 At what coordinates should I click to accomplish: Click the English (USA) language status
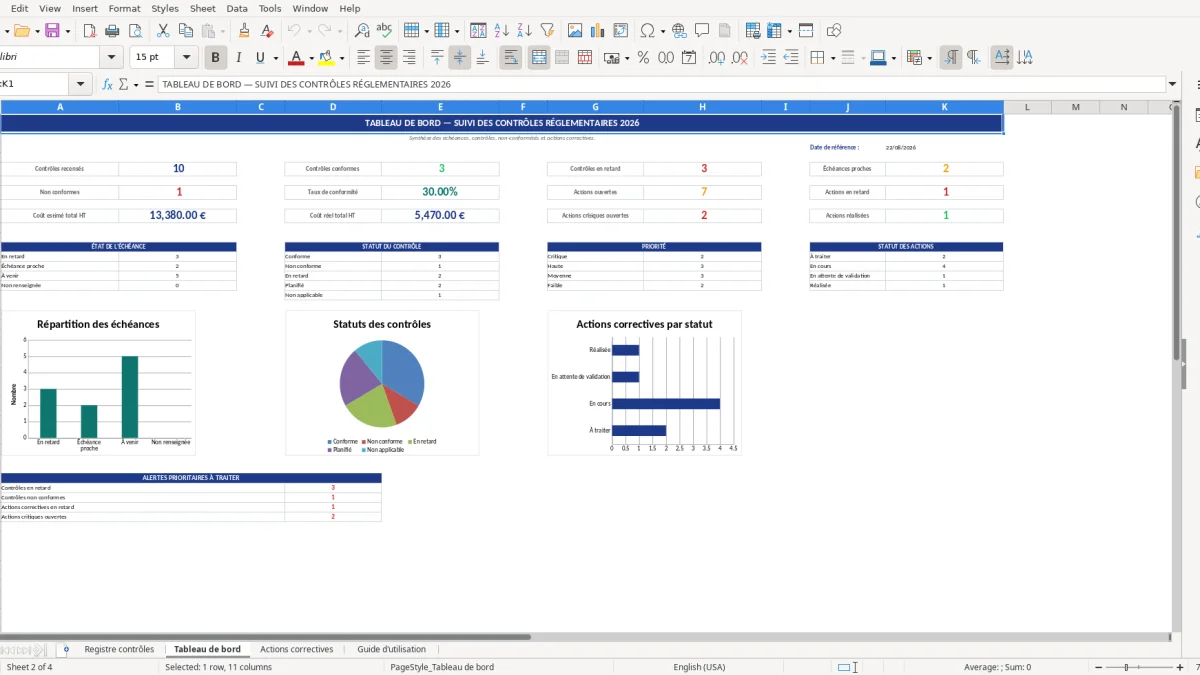click(700, 667)
